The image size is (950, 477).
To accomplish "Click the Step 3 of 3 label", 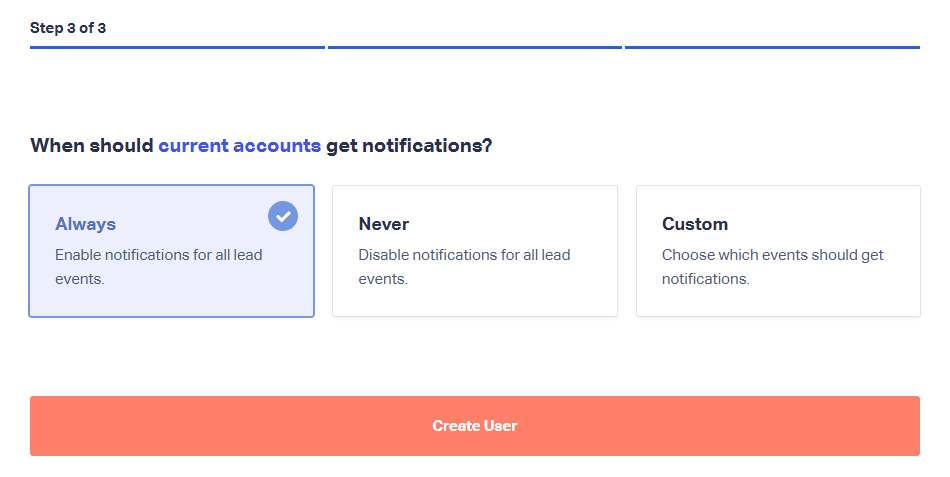I will tap(68, 28).
